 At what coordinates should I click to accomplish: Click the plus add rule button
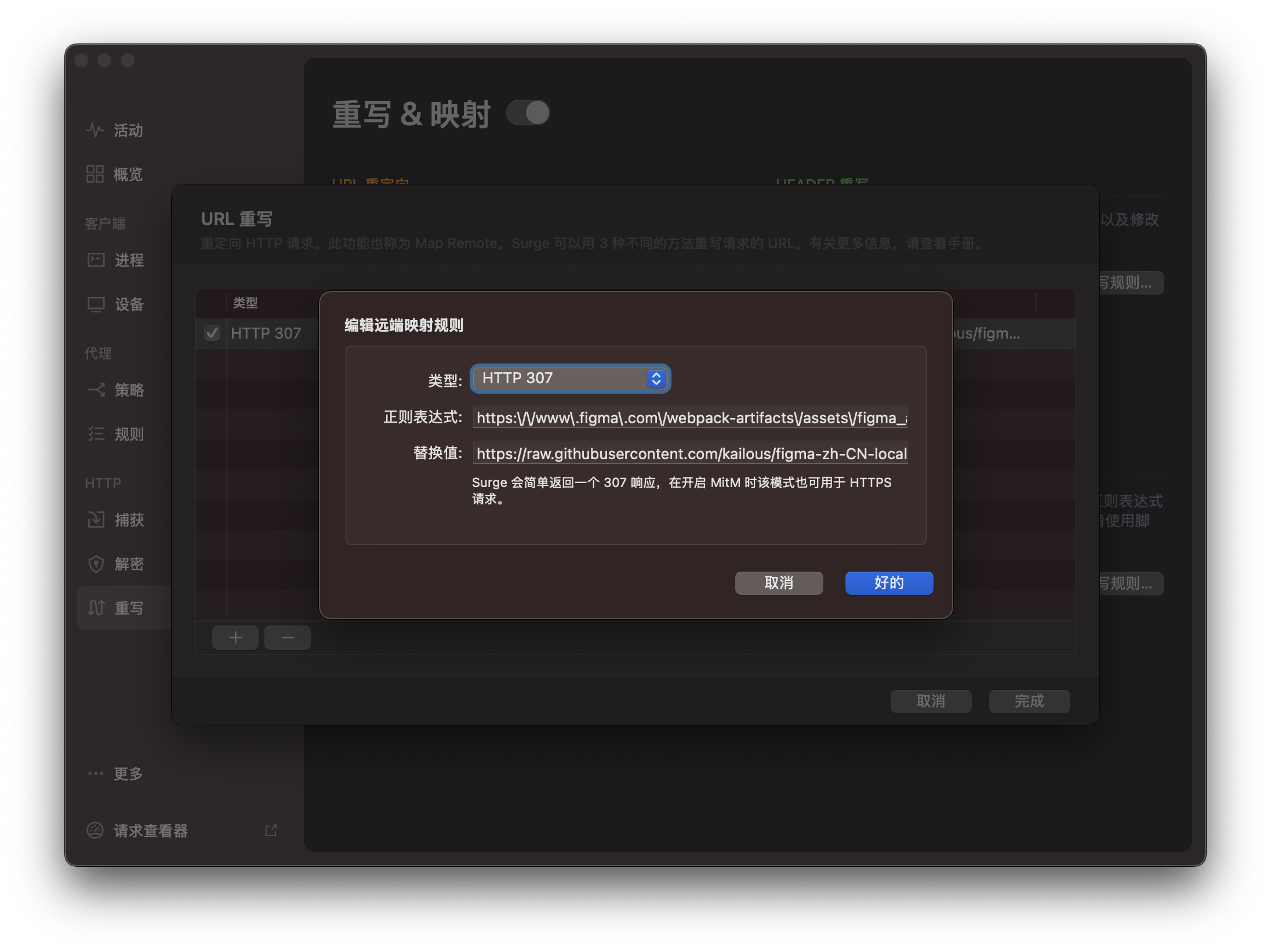click(x=235, y=638)
